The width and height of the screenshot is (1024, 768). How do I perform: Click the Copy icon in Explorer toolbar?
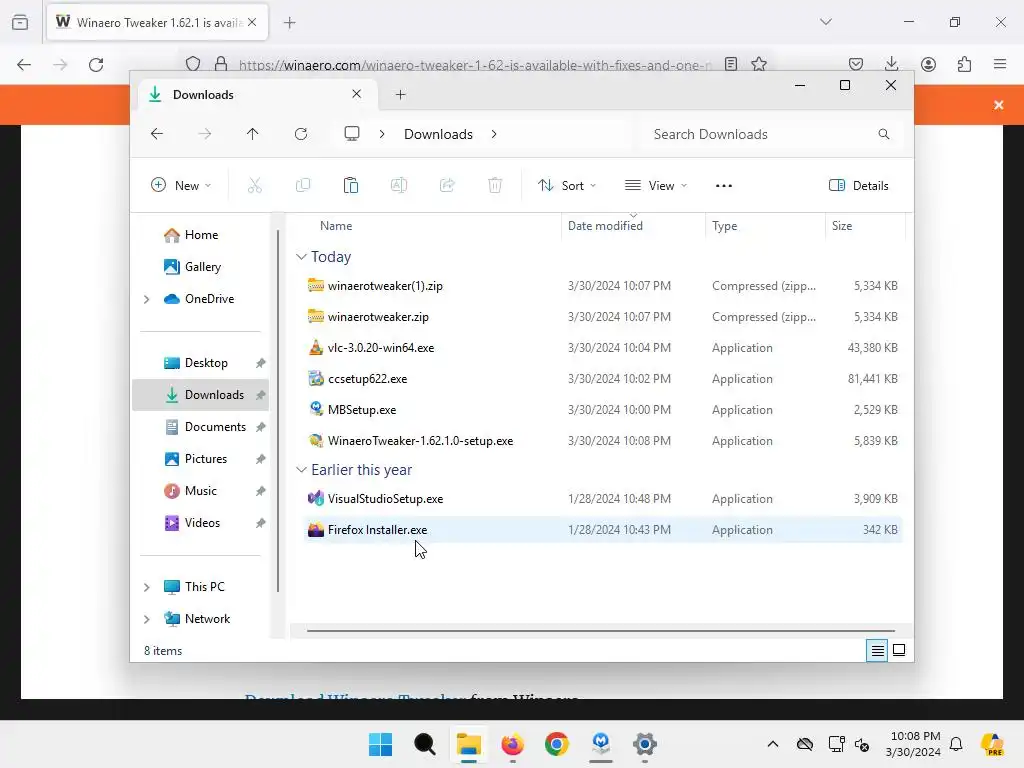click(303, 185)
